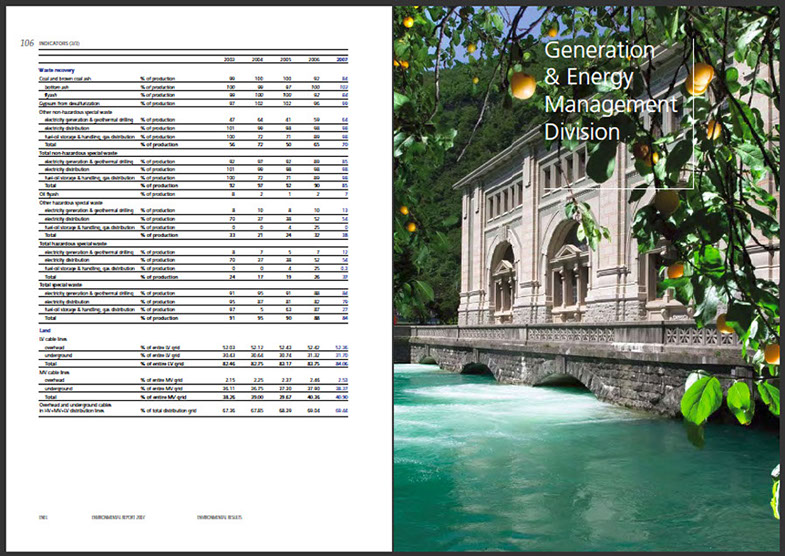Viewport: 785px width, 556px height.
Task: Click the turquoise river water in the photo
Action: click(x=560, y=460)
